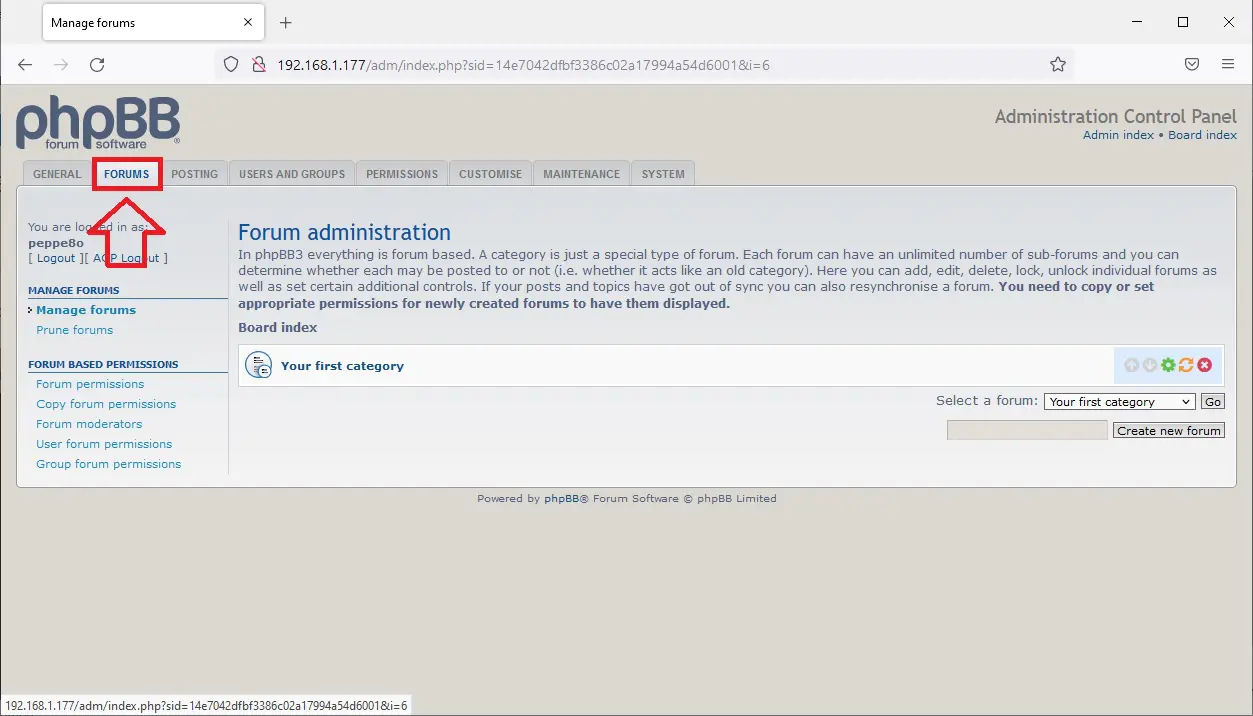This screenshot has height=716, width=1253.
Task: Click the Logout link
Action: tap(56, 258)
